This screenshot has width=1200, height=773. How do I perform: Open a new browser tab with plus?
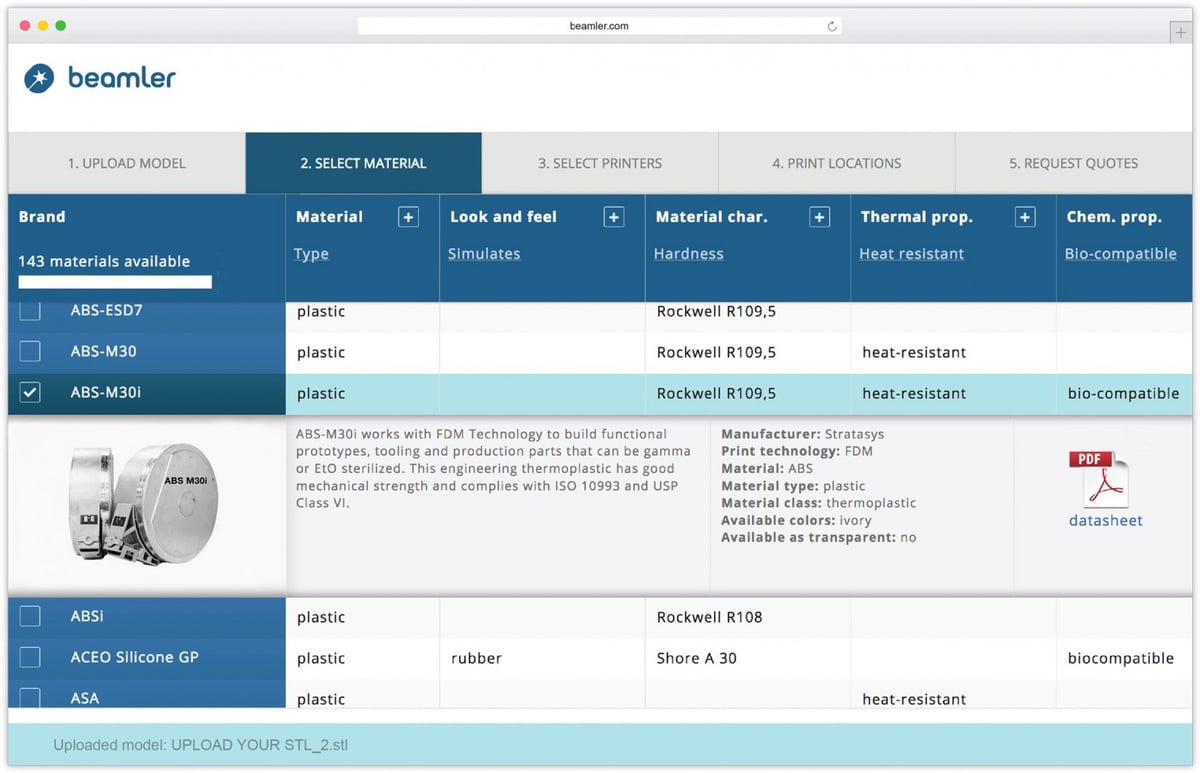coord(1180,32)
